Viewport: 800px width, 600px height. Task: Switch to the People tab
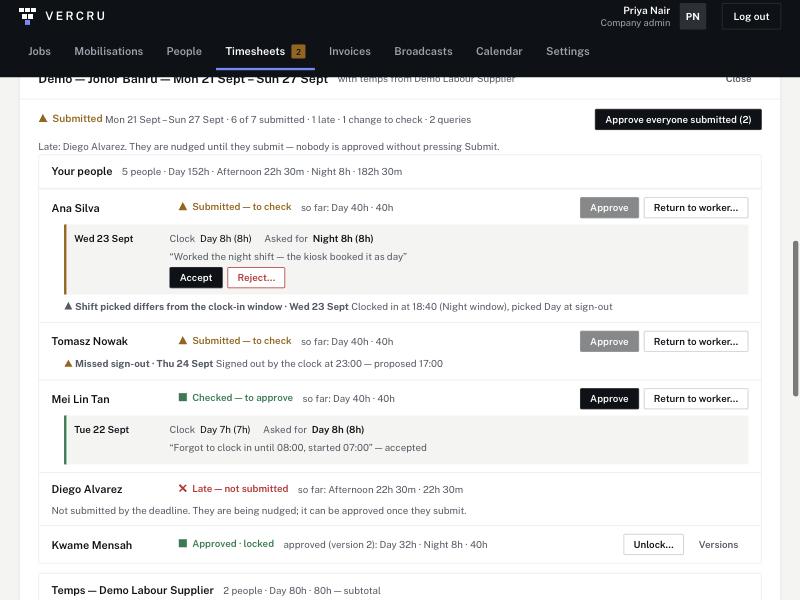[x=184, y=51]
